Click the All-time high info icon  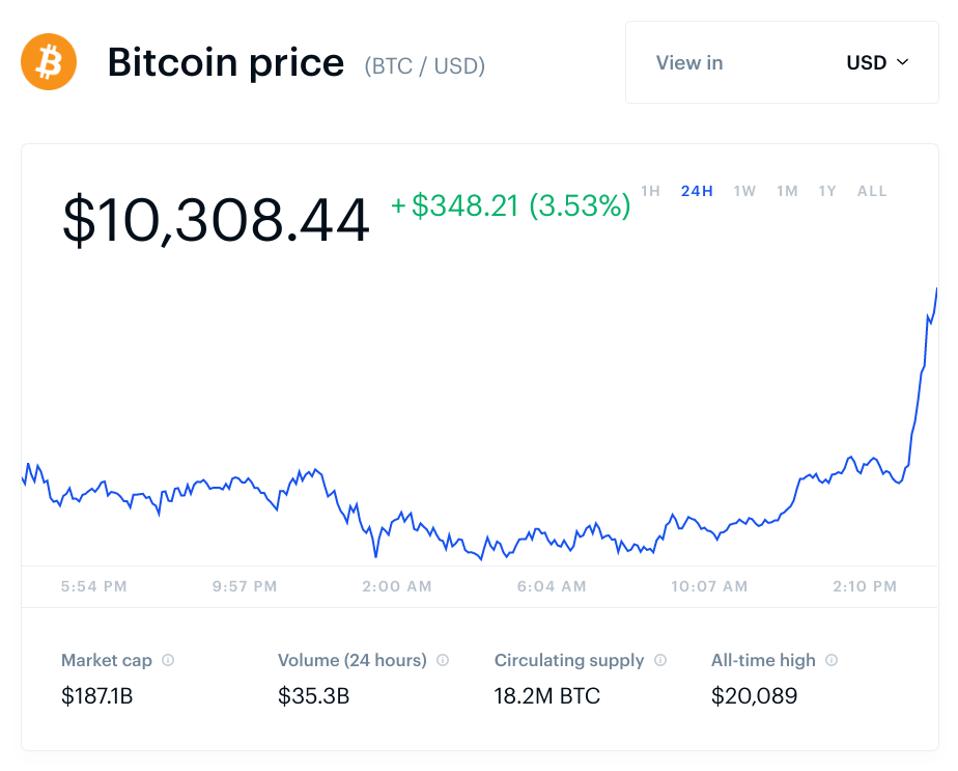click(832, 660)
